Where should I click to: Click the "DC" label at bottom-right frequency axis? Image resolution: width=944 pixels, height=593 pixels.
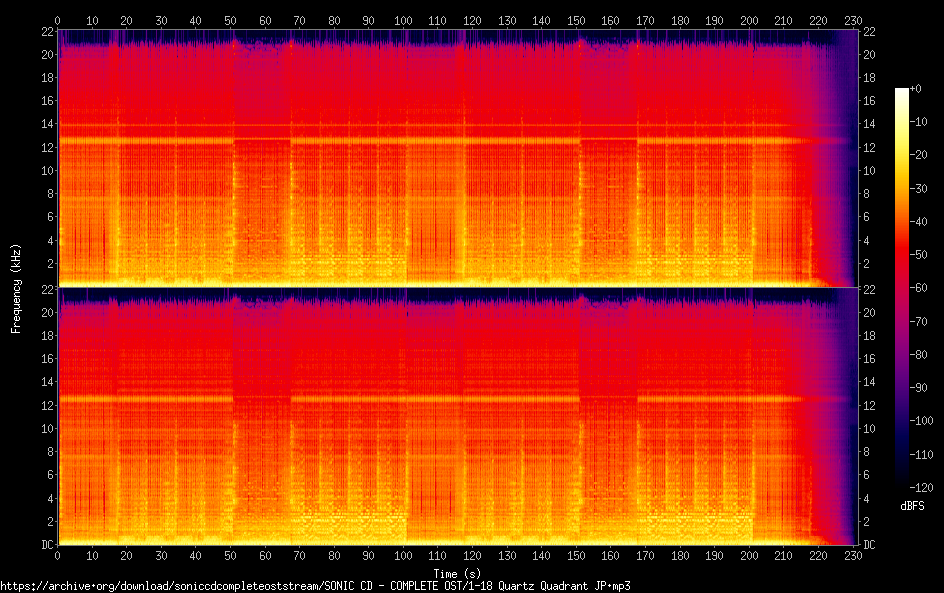(869, 545)
